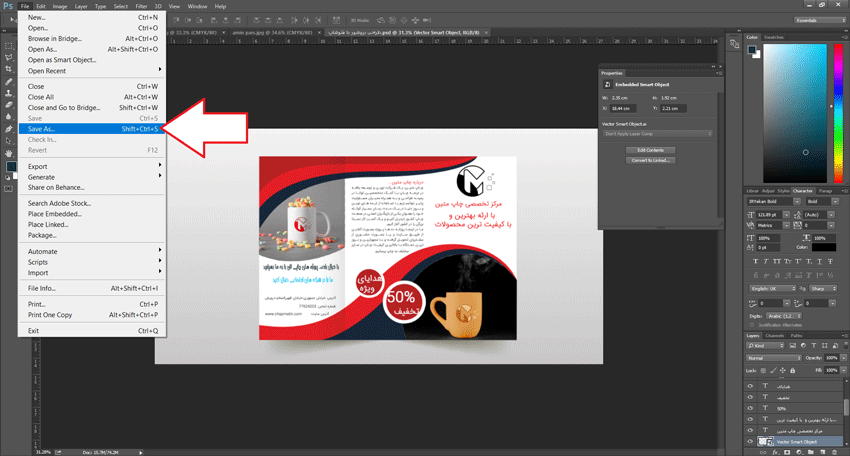The height and width of the screenshot is (456, 850).
Task: Click the Delete Layer trash icon
Action: [x=835, y=452]
